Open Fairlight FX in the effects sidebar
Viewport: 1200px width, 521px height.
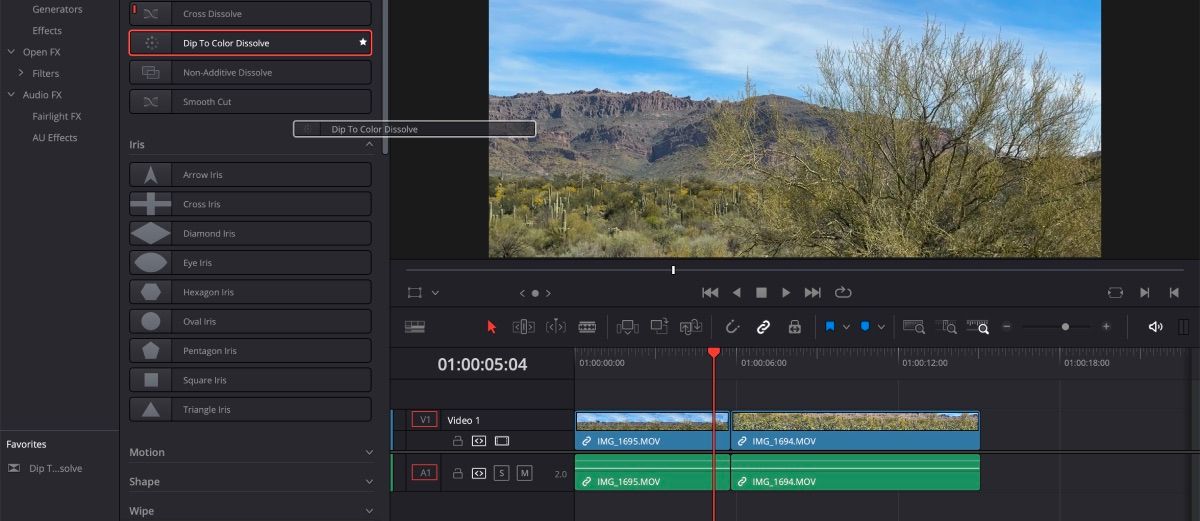tap(56, 116)
